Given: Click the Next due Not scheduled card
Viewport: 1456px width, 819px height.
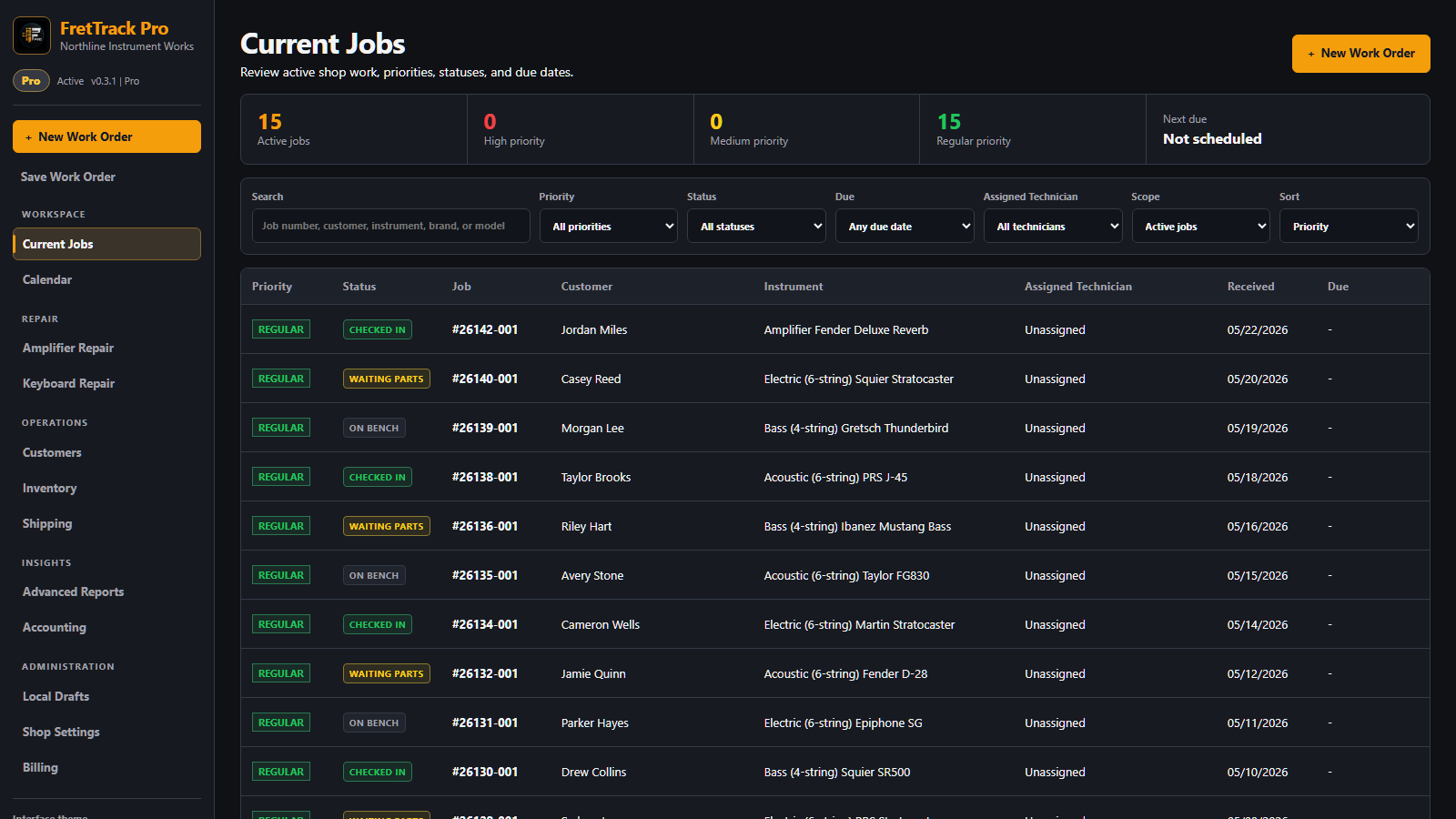Looking at the screenshot, I should tap(1288, 129).
